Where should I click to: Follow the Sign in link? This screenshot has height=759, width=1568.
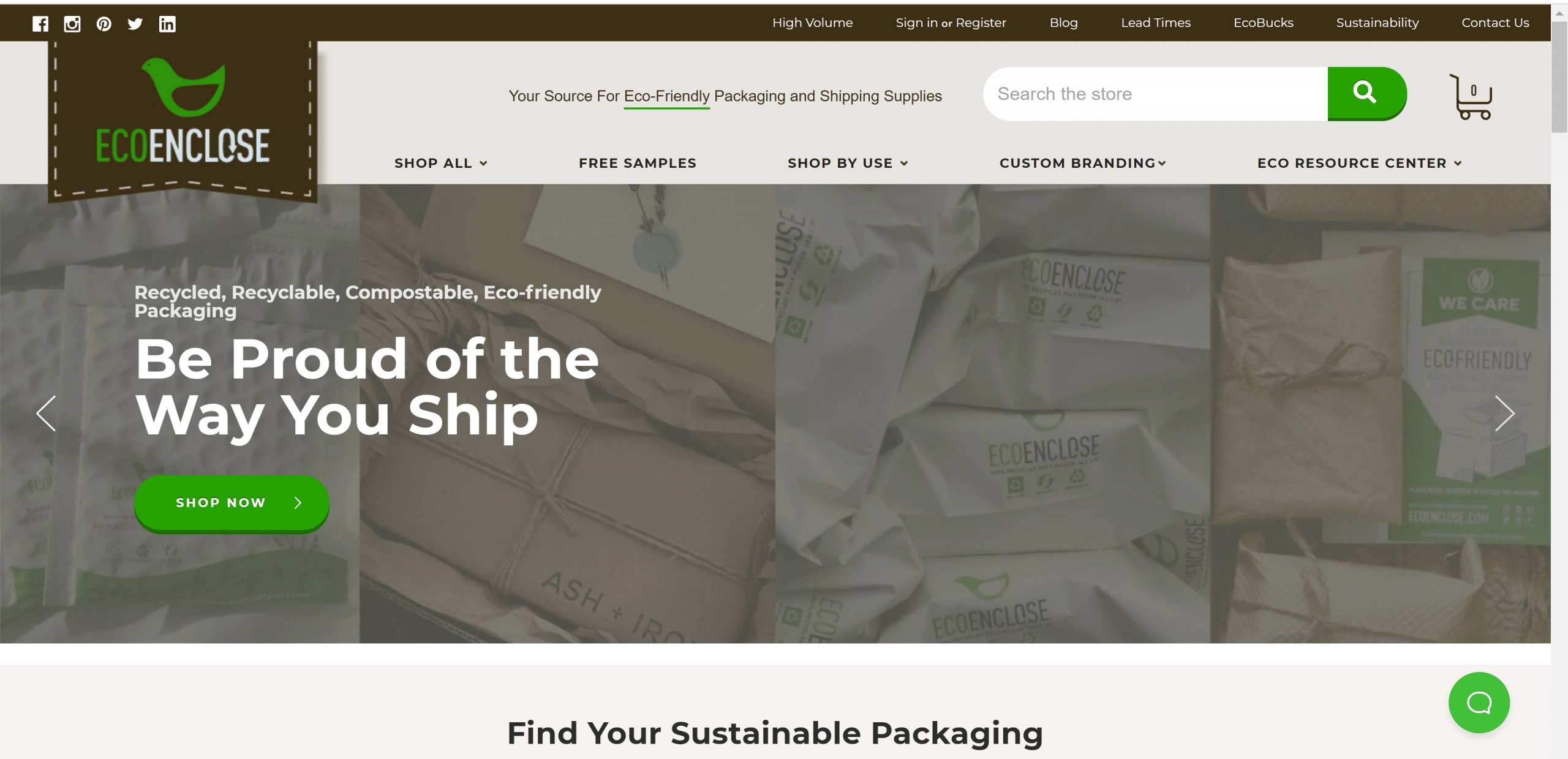tap(916, 23)
